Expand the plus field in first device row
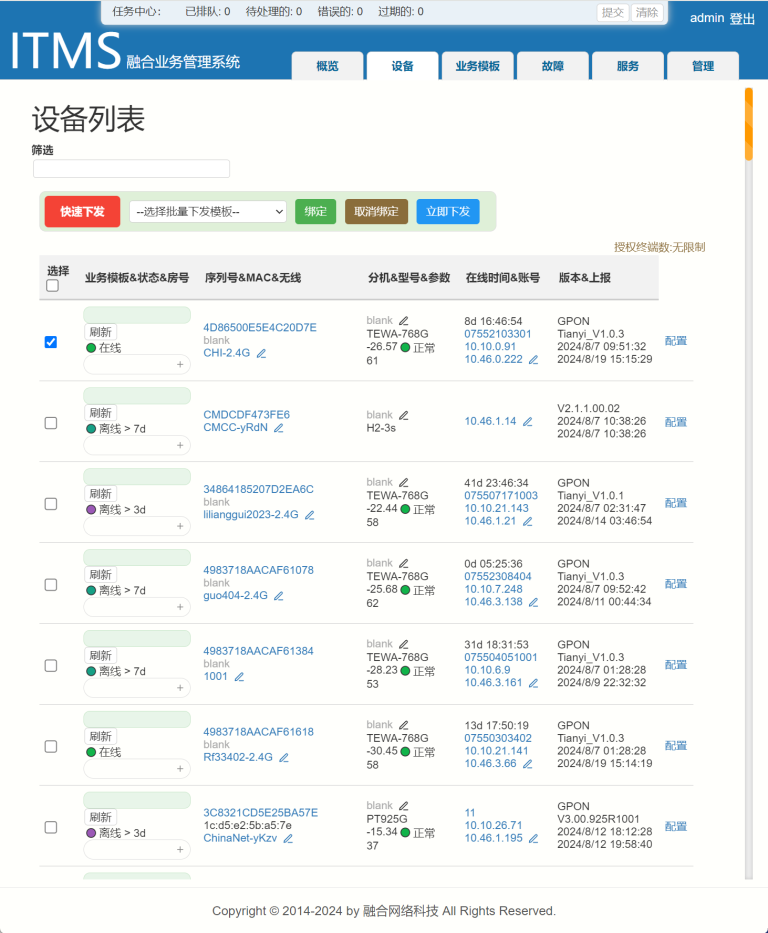 pyautogui.click(x=180, y=365)
